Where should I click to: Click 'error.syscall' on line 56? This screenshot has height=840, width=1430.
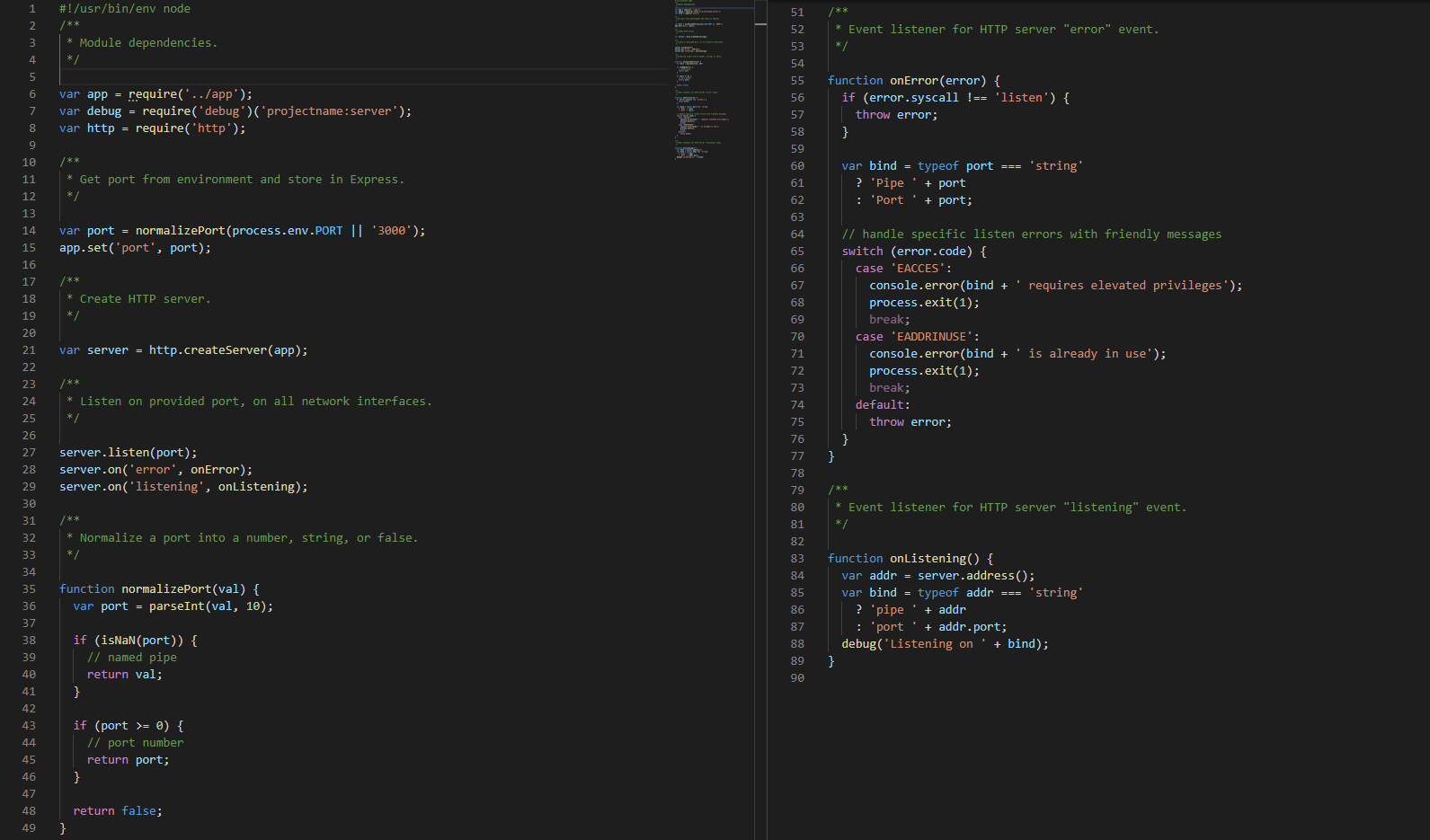[914, 97]
